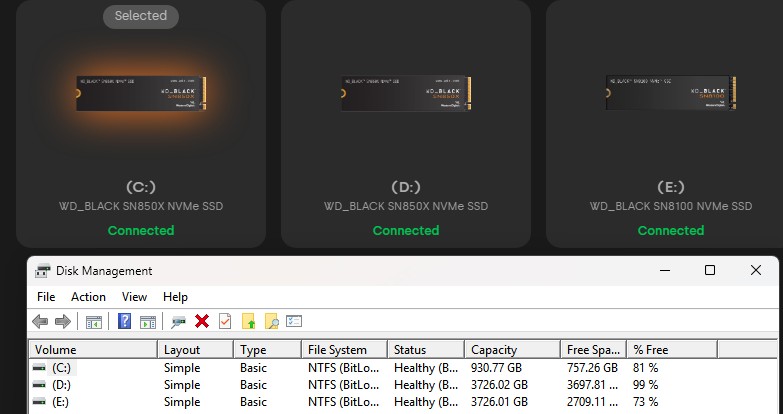783x414 pixels.
Task: Maximize the Disk Management window
Action: point(710,270)
